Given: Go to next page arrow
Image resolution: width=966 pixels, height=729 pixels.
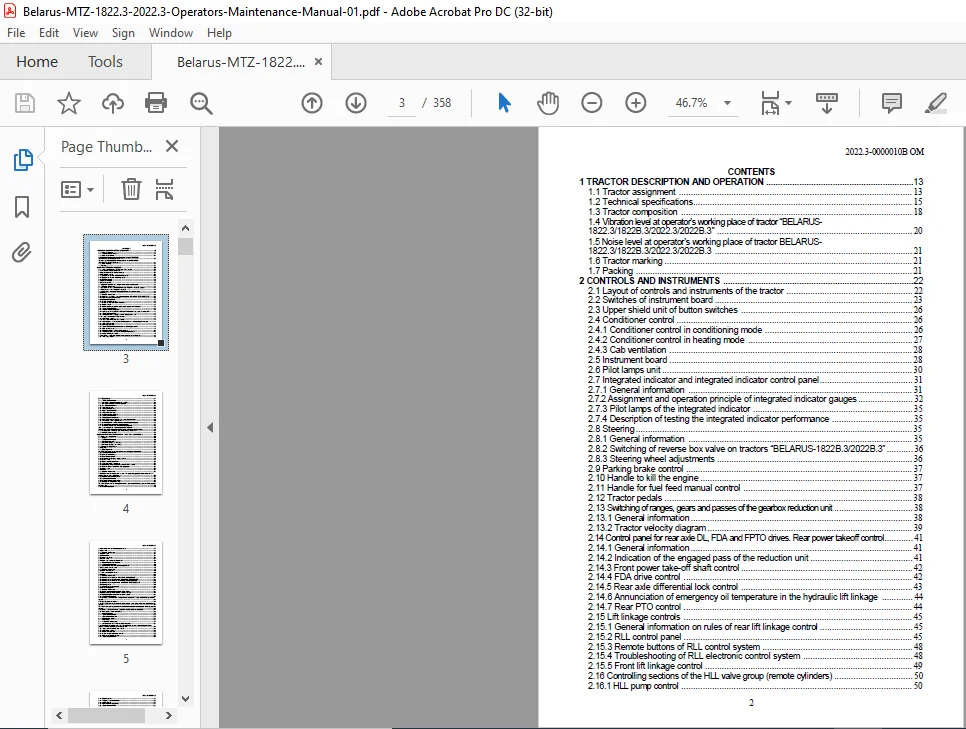Looking at the screenshot, I should coord(355,103).
